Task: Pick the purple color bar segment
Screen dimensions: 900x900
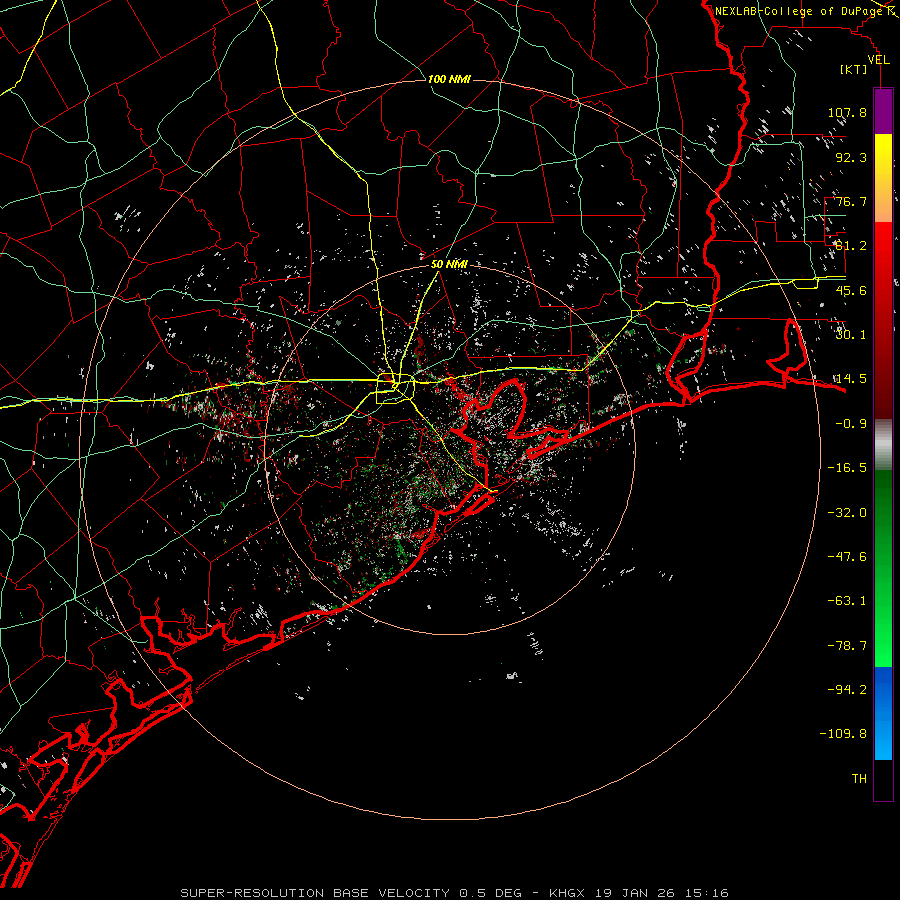Action: click(883, 112)
